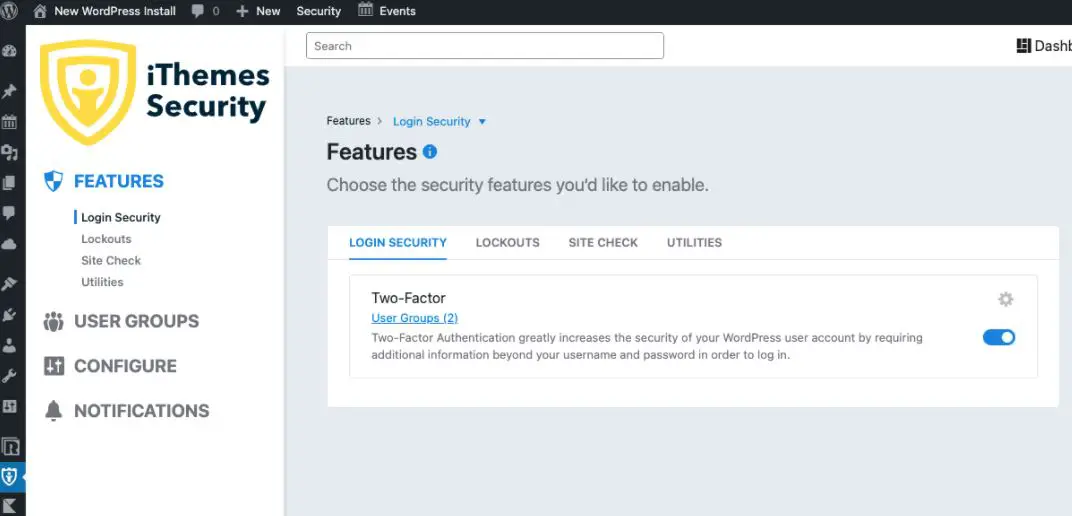The width and height of the screenshot is (1072, 516).
Task: Click the Two-Factor heading text
Action: tap(408, 298)
